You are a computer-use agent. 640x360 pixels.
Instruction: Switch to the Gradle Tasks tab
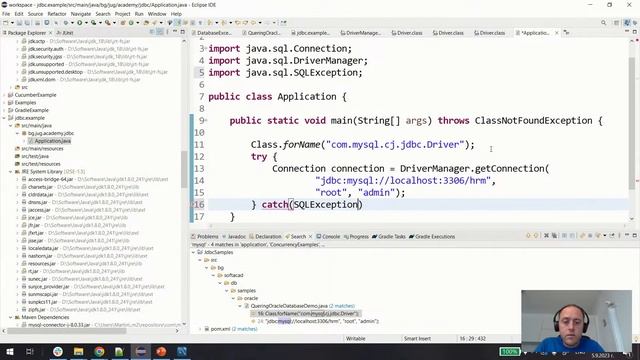tap(389, 236)
